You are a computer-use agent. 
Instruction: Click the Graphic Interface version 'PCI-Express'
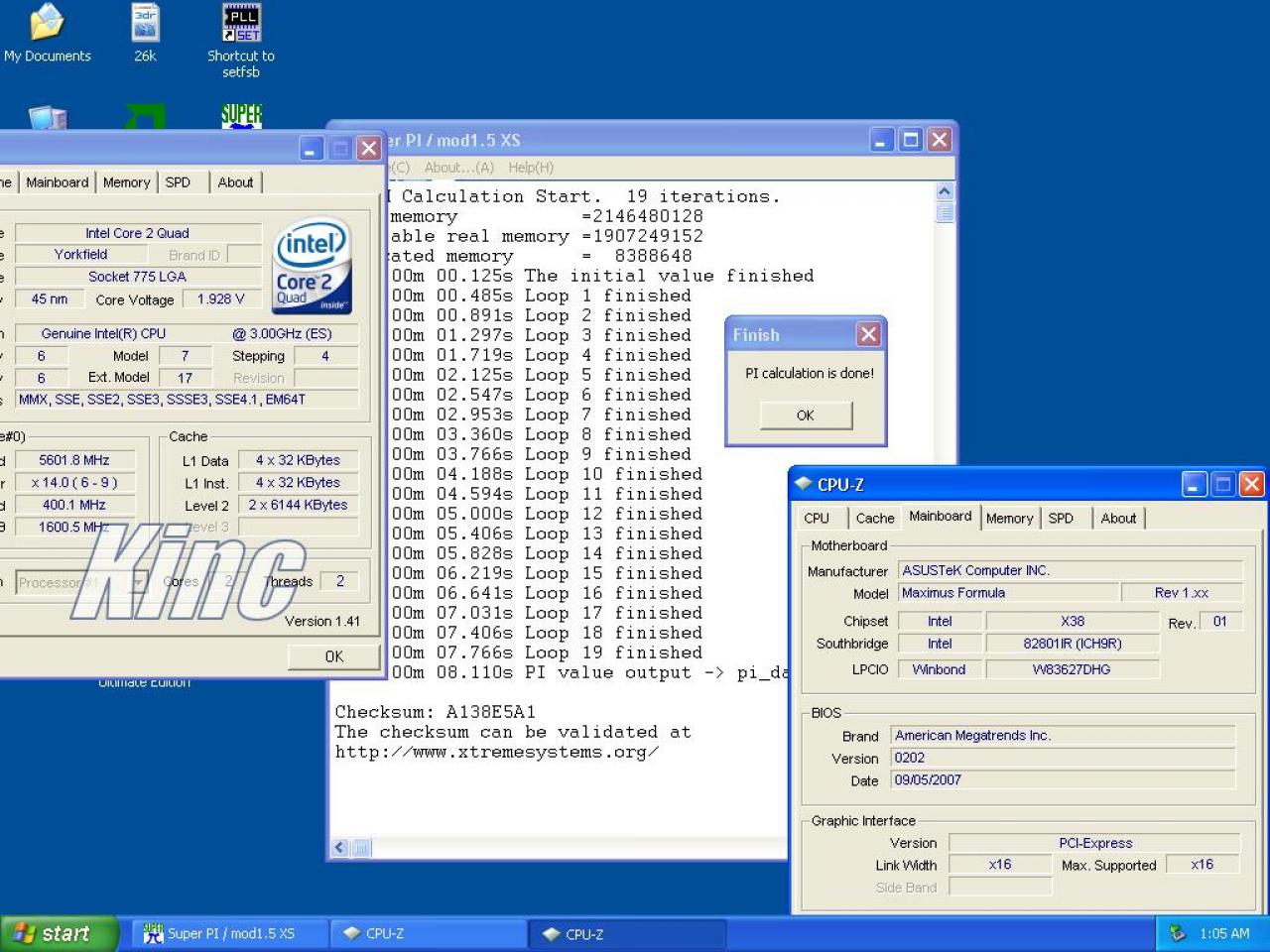tap(1094, 843)
